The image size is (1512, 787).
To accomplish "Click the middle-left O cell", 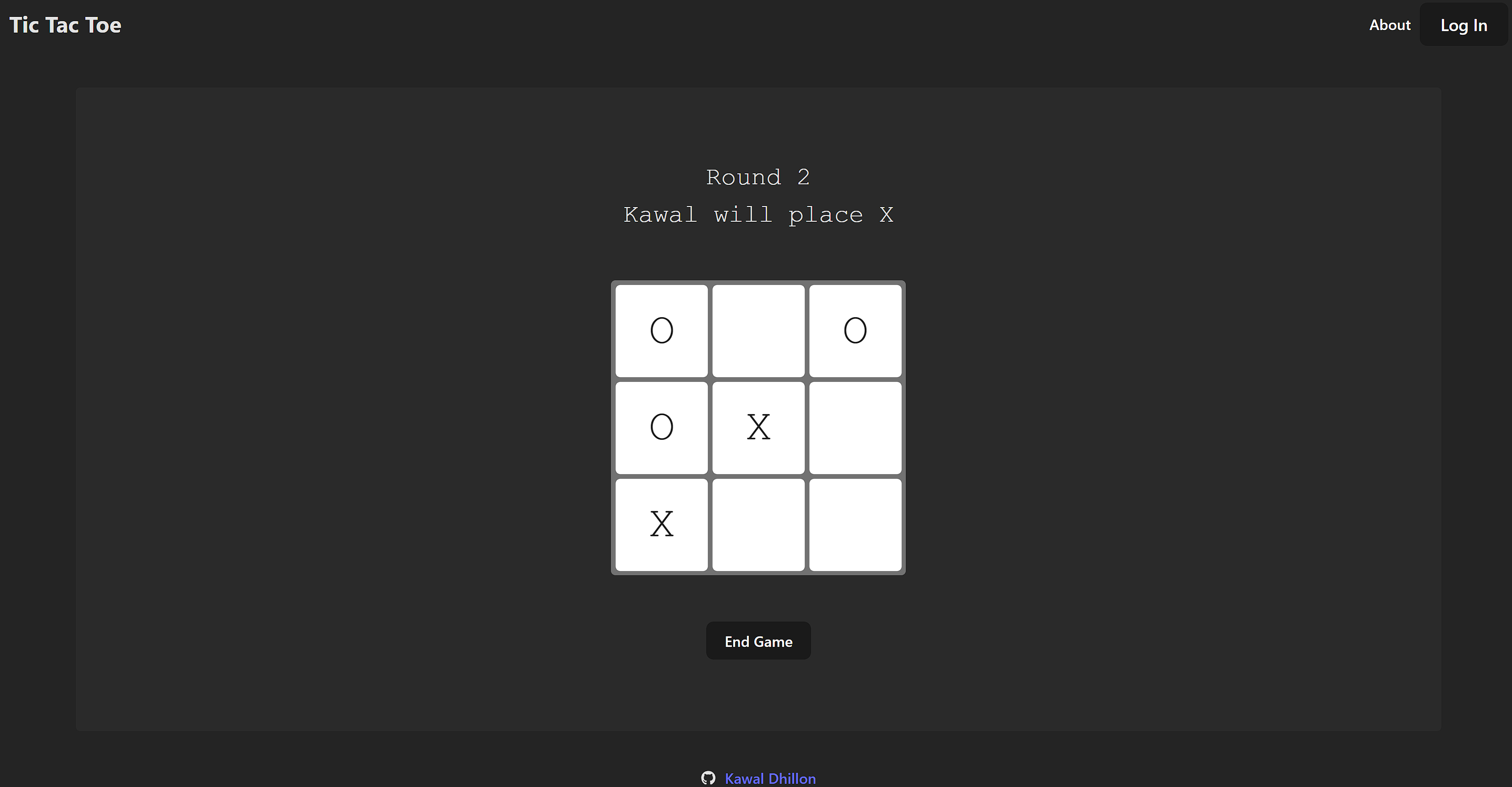I will coord(662,428).
